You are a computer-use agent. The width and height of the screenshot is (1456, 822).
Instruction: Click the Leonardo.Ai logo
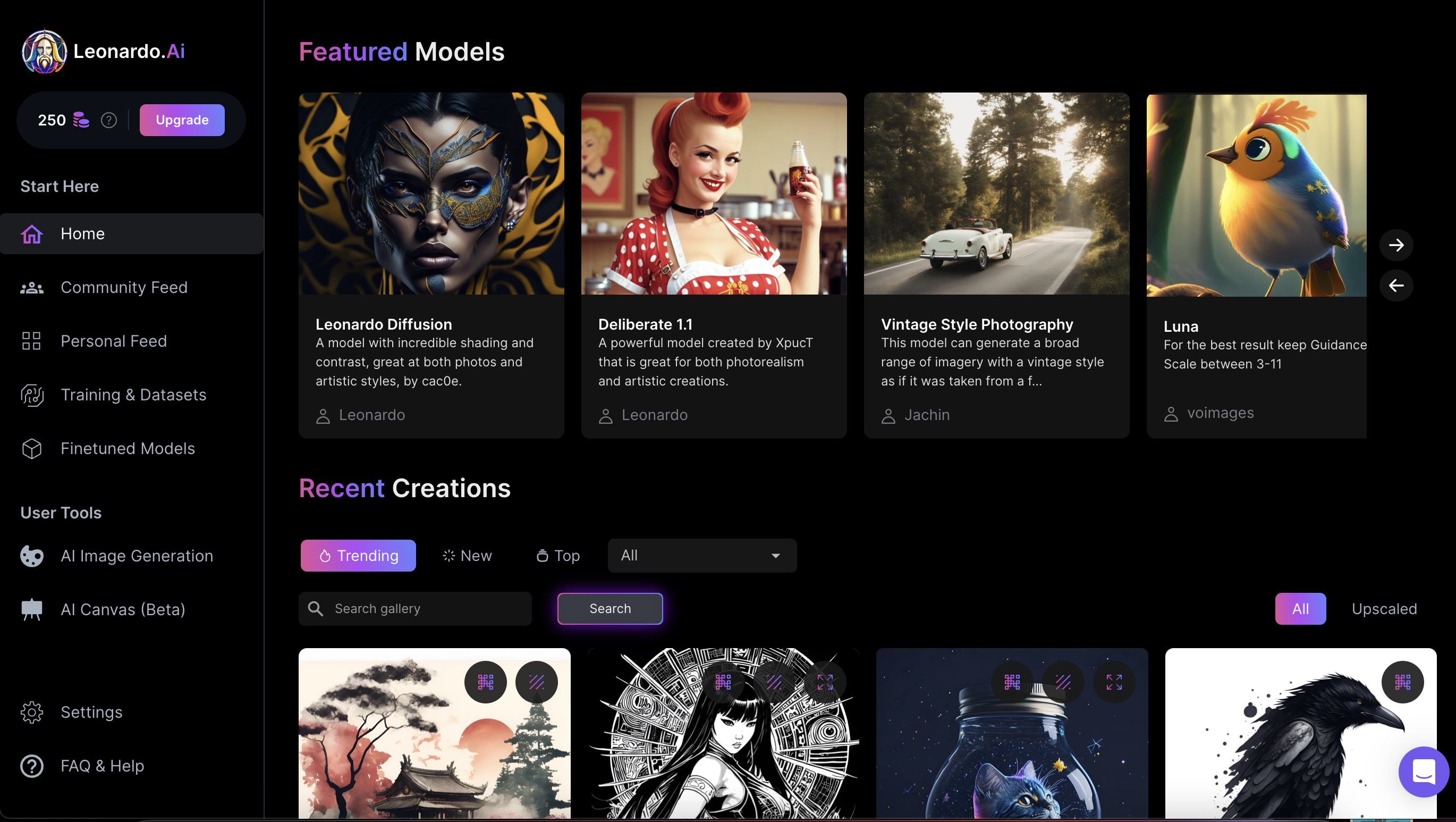coord(103,52)
